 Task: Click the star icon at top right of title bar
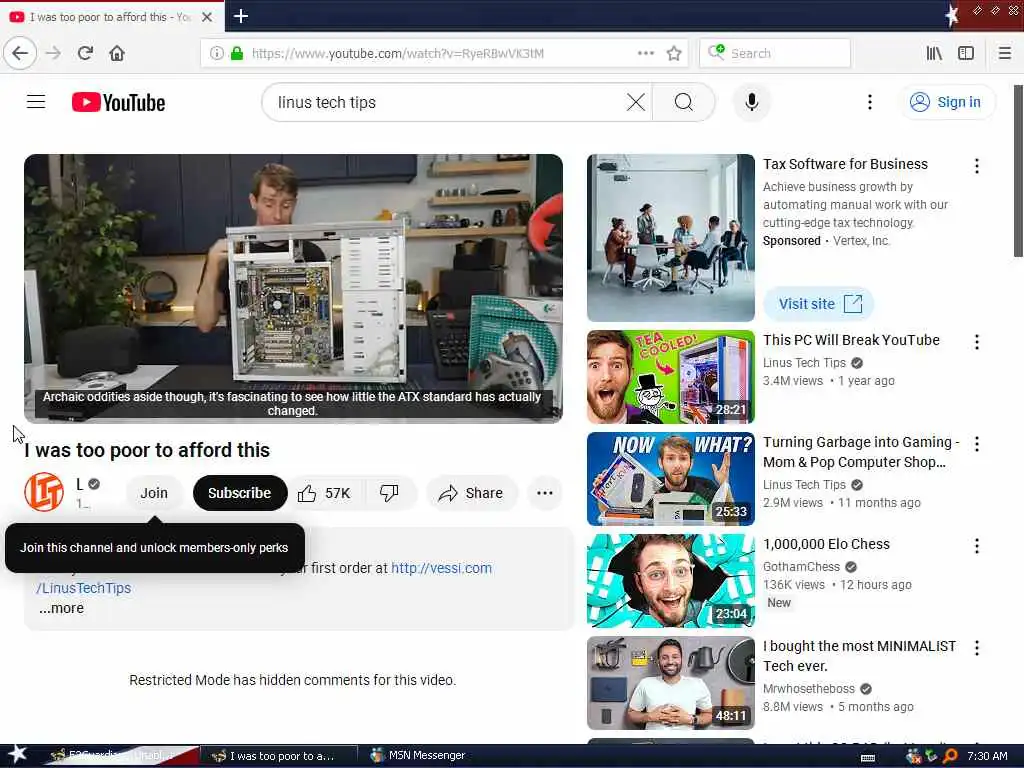click(952, 14)
